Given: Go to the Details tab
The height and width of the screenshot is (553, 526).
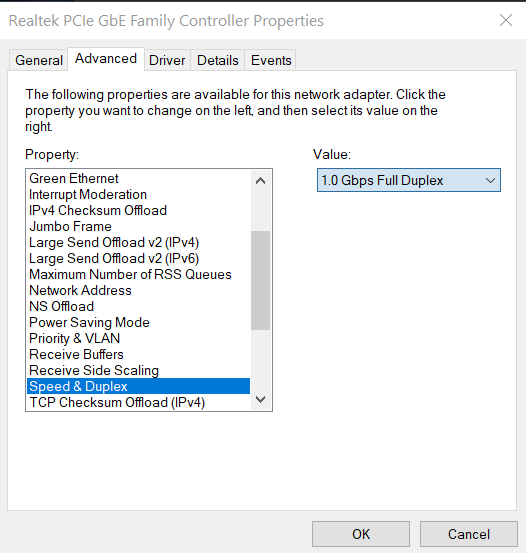Looking at the screenshot, I should point(218,60).
